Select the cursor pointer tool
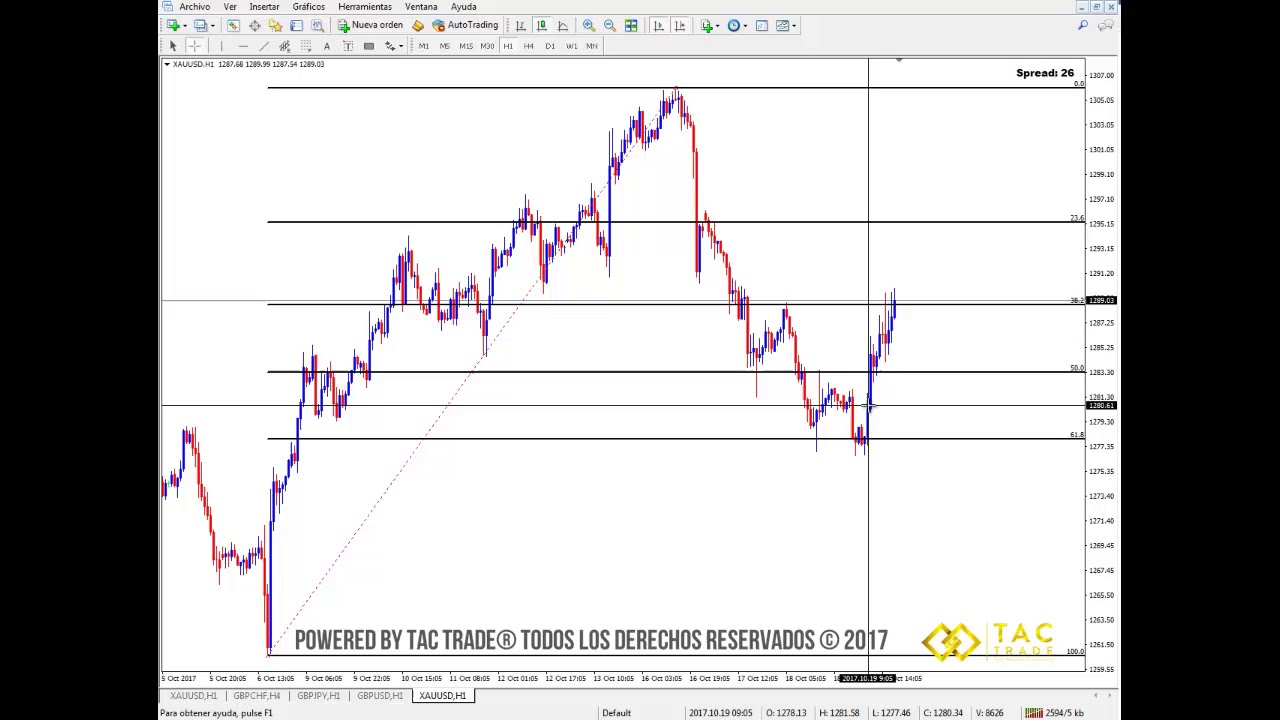Image resolution: width=1280 pixels, height=720 pixels. pyautogui.click(x=173, y=46)
